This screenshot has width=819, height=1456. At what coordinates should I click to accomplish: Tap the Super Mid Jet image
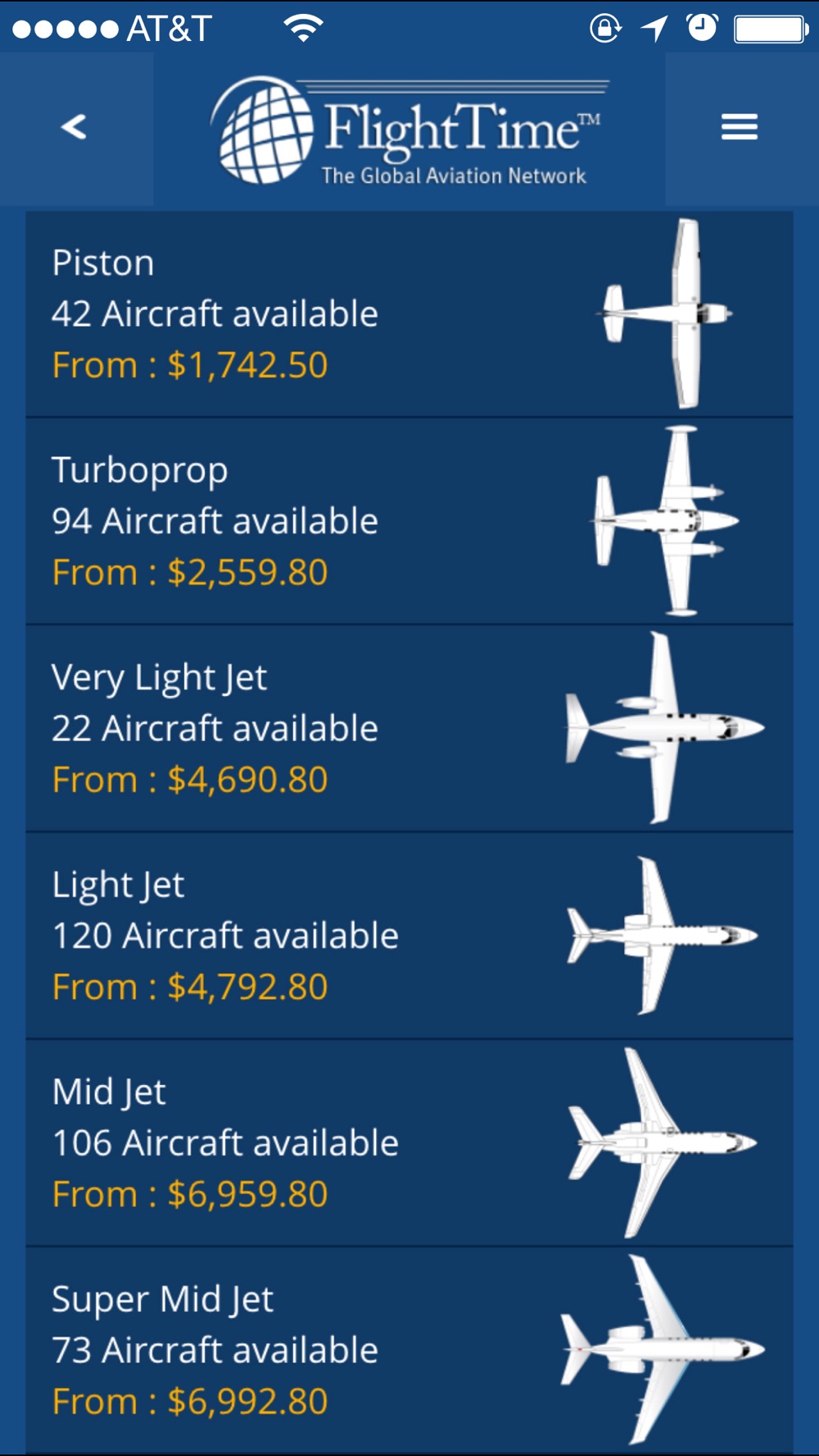tap(663, 1349)
